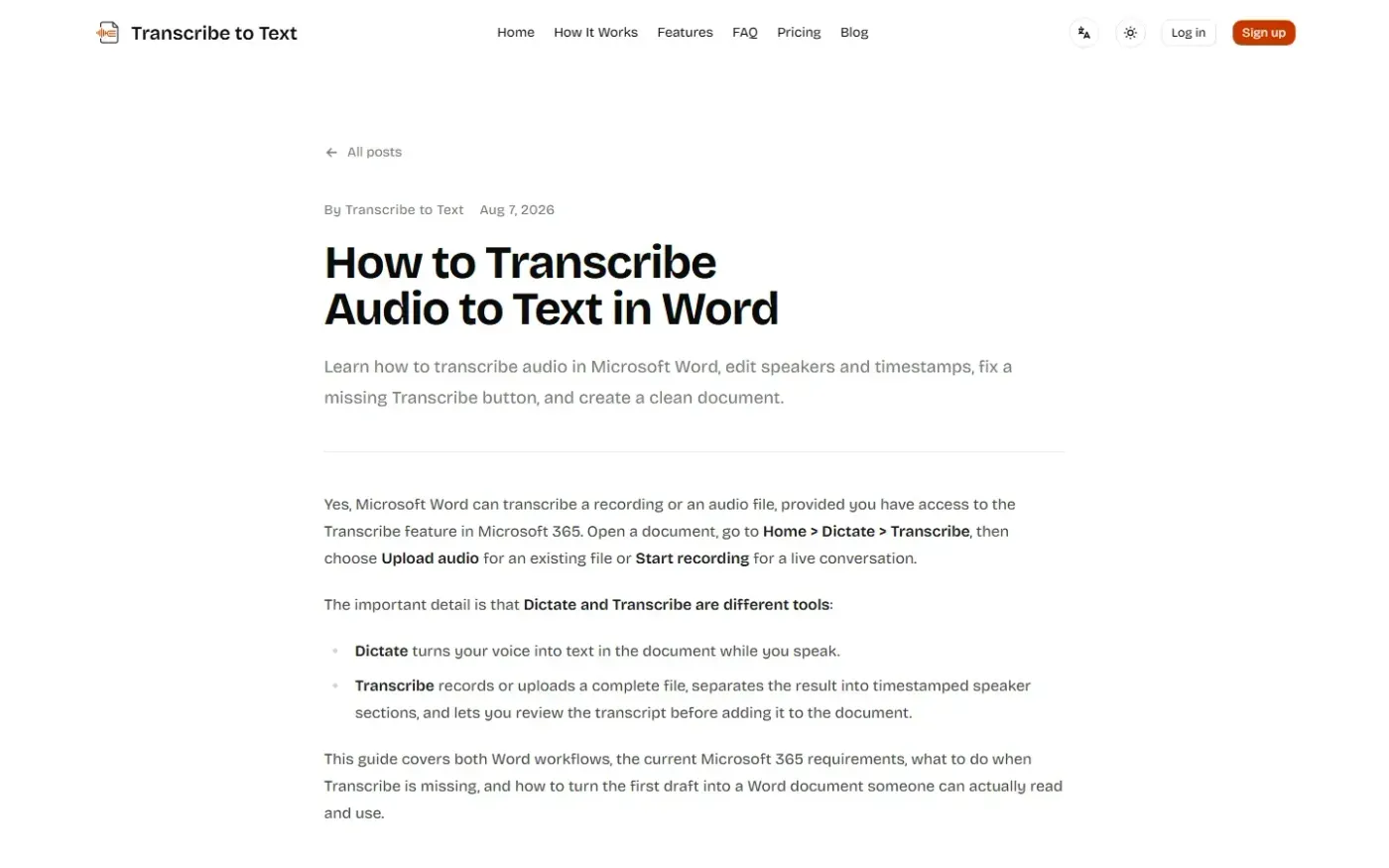Click bold phrase Dictate and Transcribe are different tools
Screen dimensions: 1389x868
coord(677,605)
